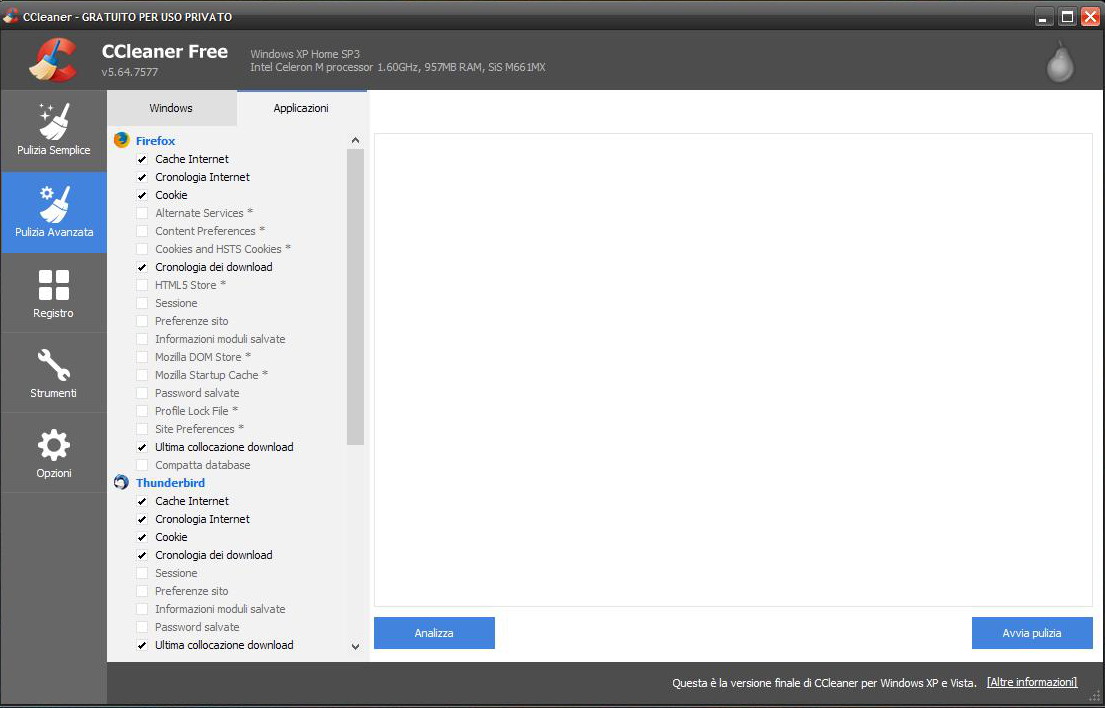Enable Thunderbird Password salvate checkbox
Image resolution: width=1105 pixels, height=708 pixels.
point(142,627)
